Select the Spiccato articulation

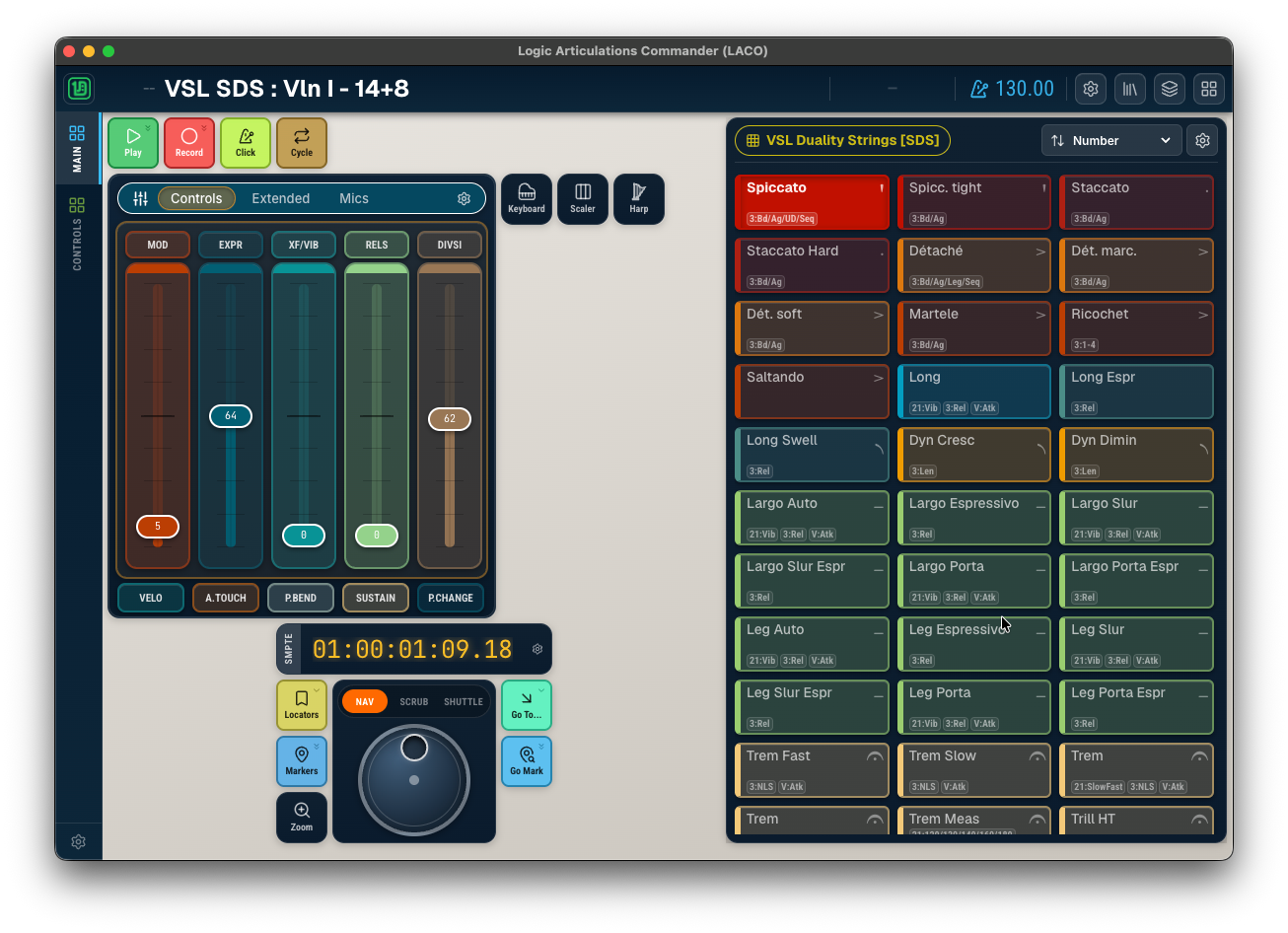812,202
